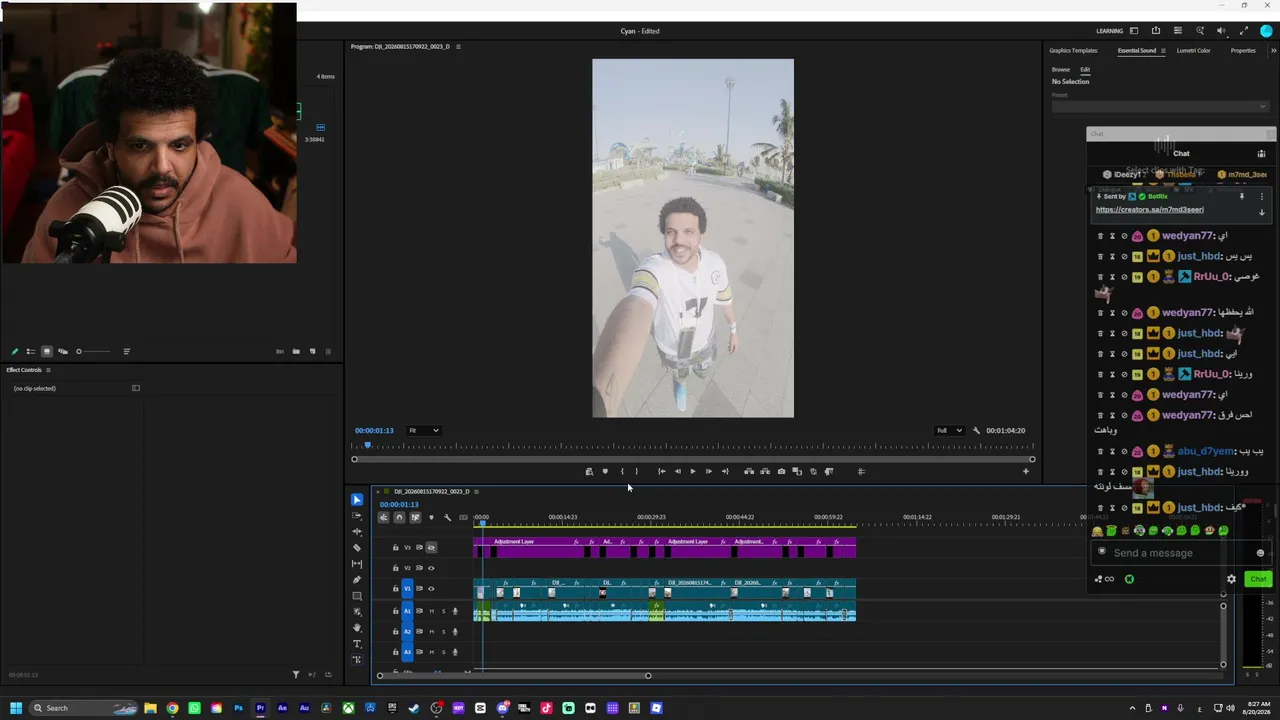
Task: Open the Essential Sound panel menu
Action: point(1163,50)
